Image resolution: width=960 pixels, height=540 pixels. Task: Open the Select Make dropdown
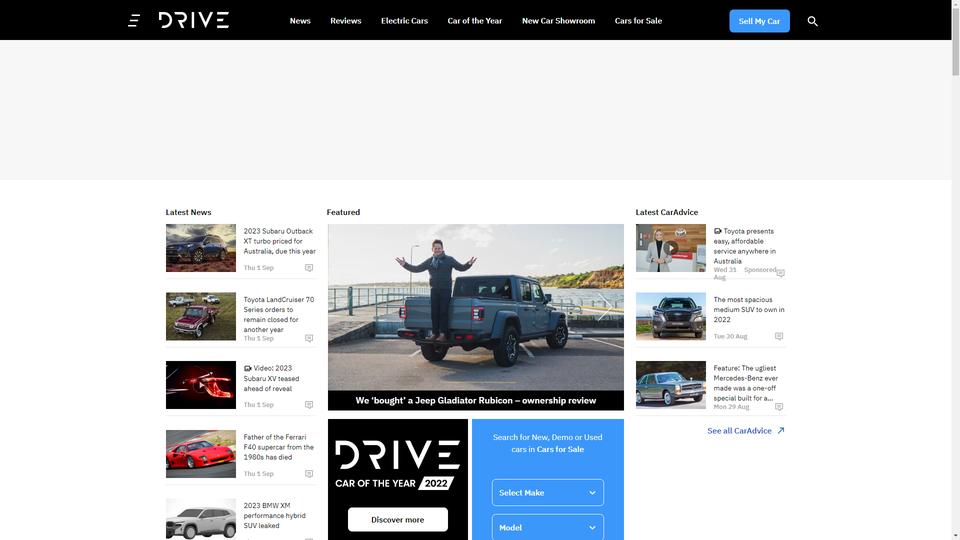click(547, 492)
